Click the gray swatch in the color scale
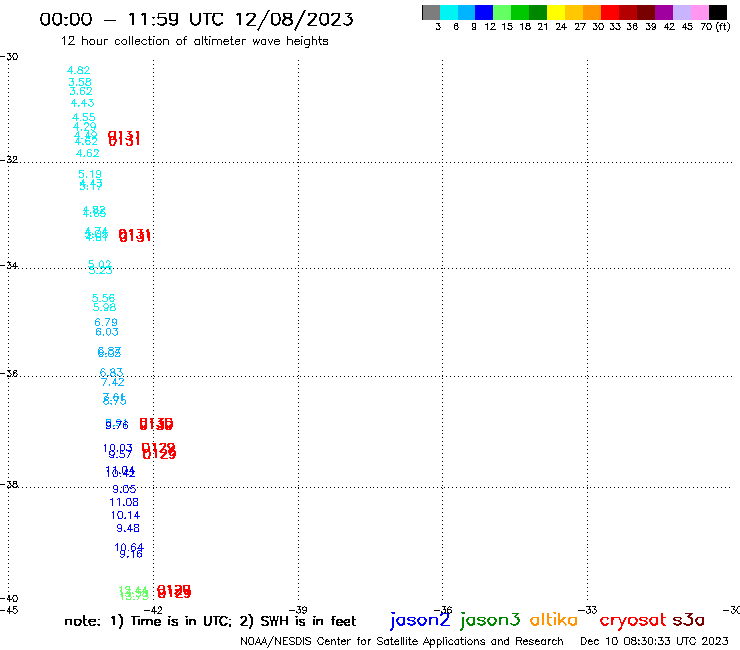Viewport: 740px width, 650px height. (x=431, y=12)
